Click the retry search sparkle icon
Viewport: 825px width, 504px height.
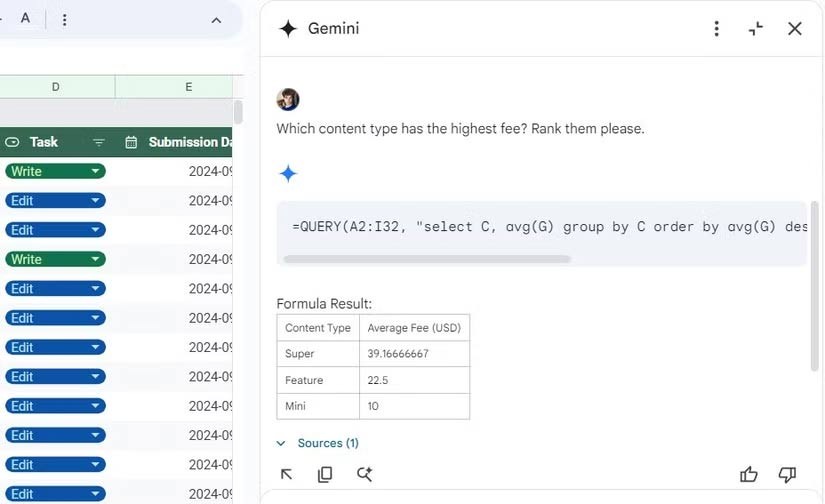click(364, 475)
